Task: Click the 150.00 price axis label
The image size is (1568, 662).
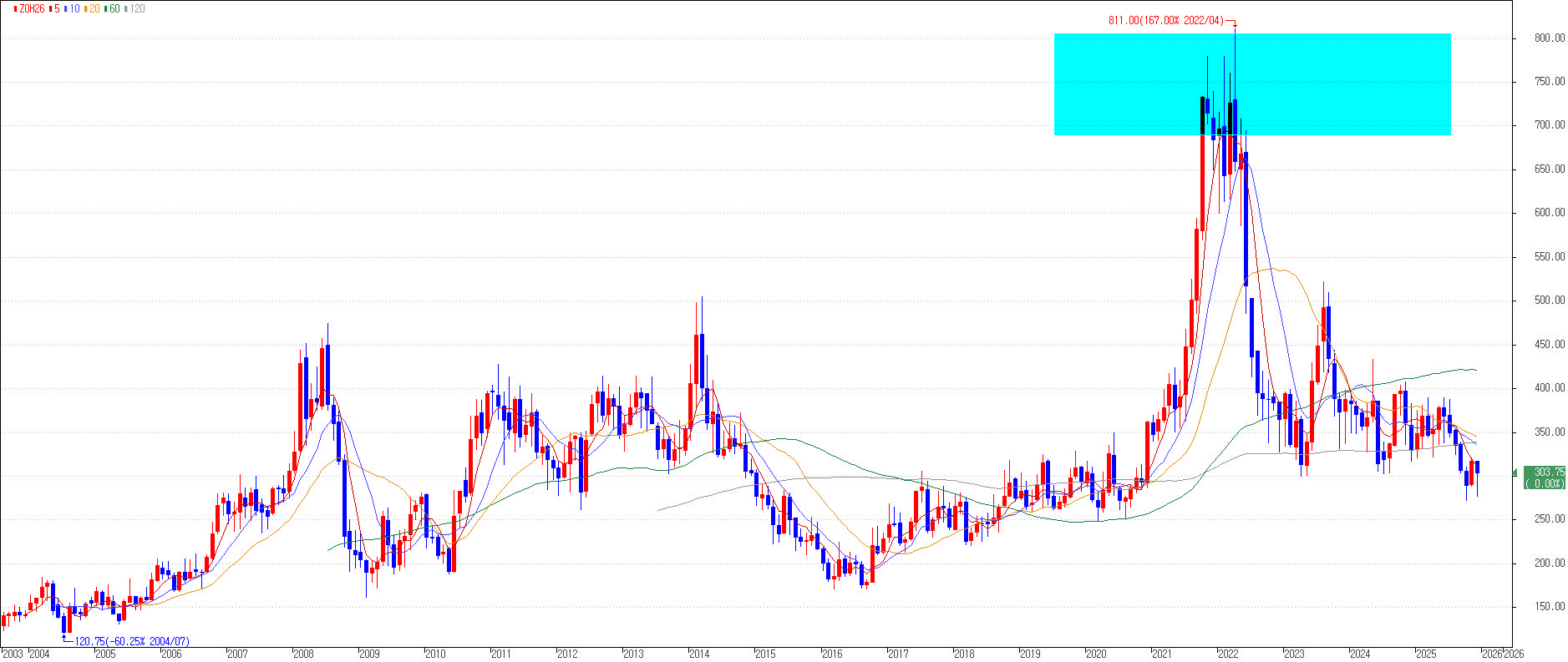Action: click(1549, 607)
